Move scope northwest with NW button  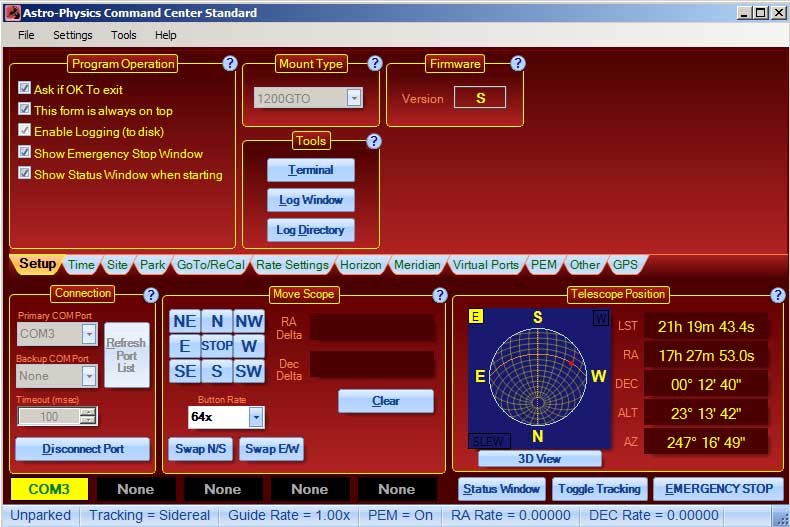tap(249, 321)
